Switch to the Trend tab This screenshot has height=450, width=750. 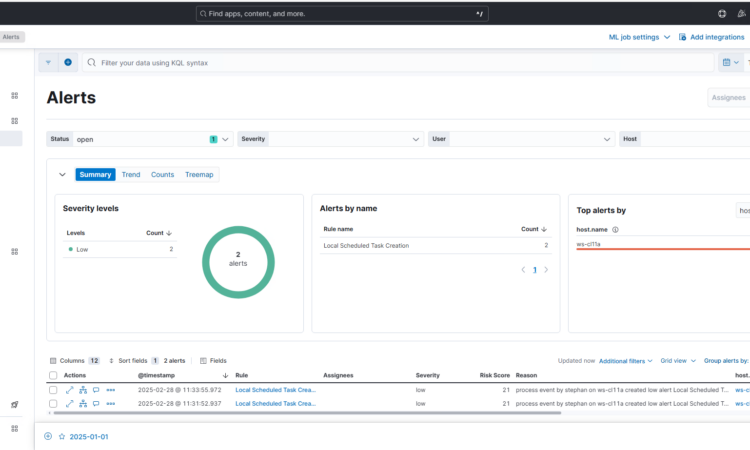pos(131,175)
